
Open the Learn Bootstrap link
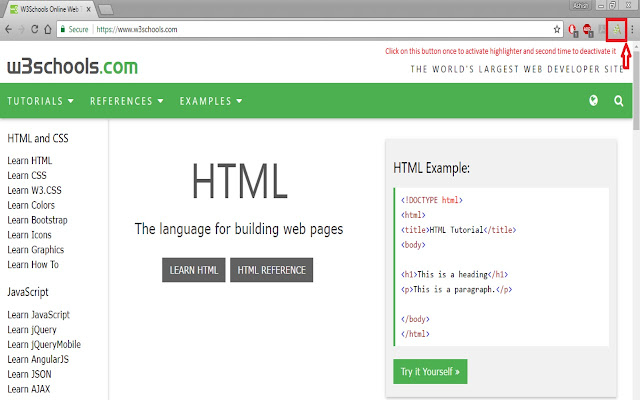37,220
